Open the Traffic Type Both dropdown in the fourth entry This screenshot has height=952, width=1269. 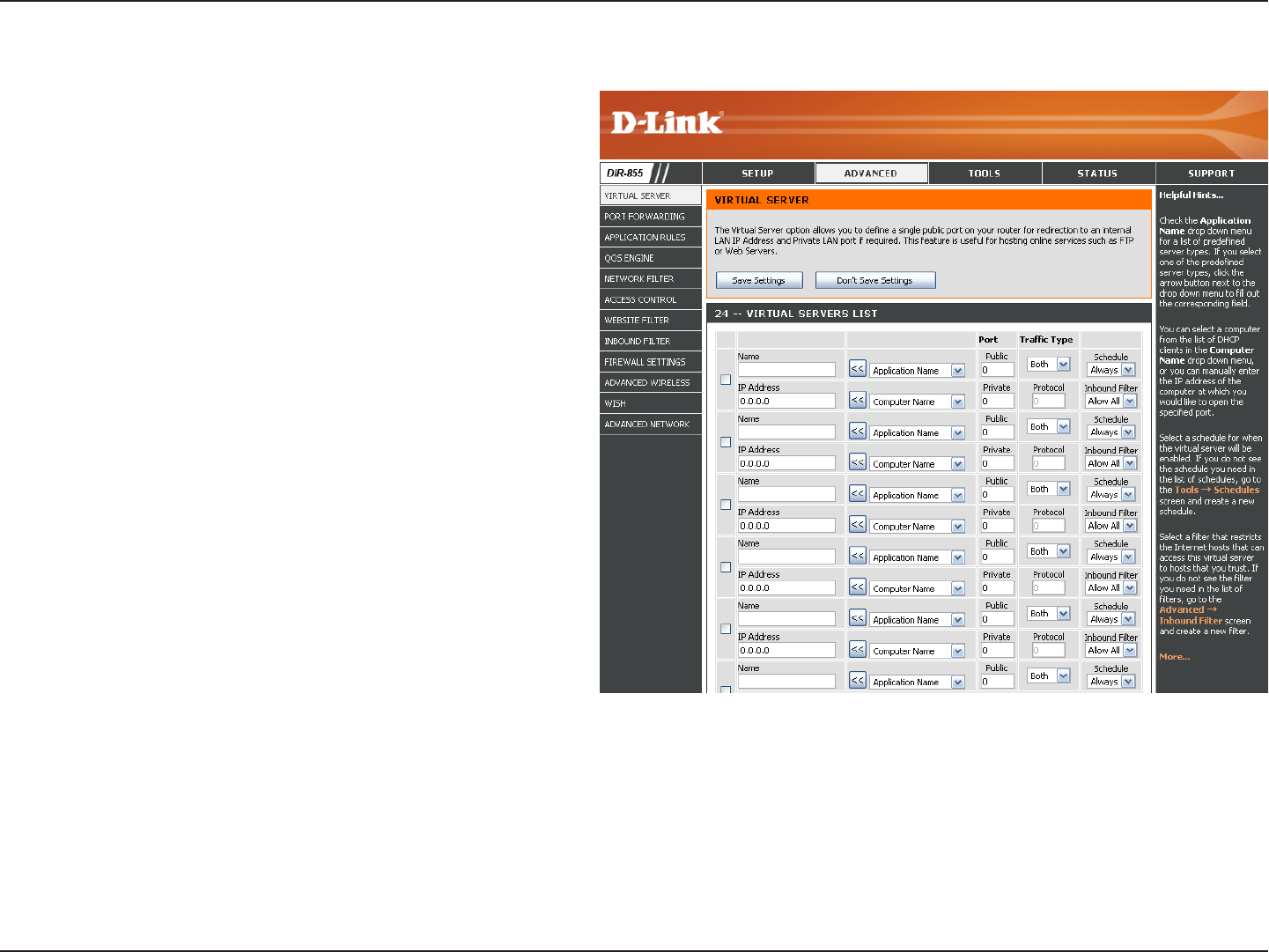(1049, 551)
